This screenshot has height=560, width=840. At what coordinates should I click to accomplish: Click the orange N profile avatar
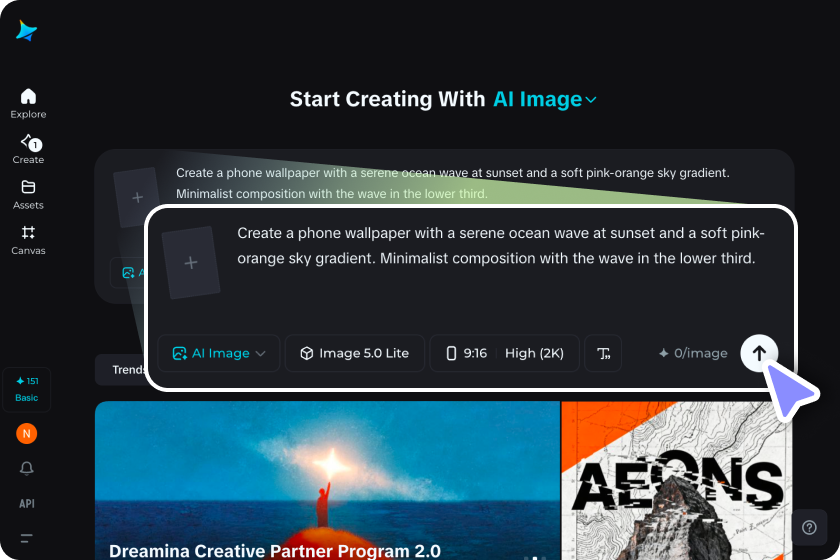[26, 434]
